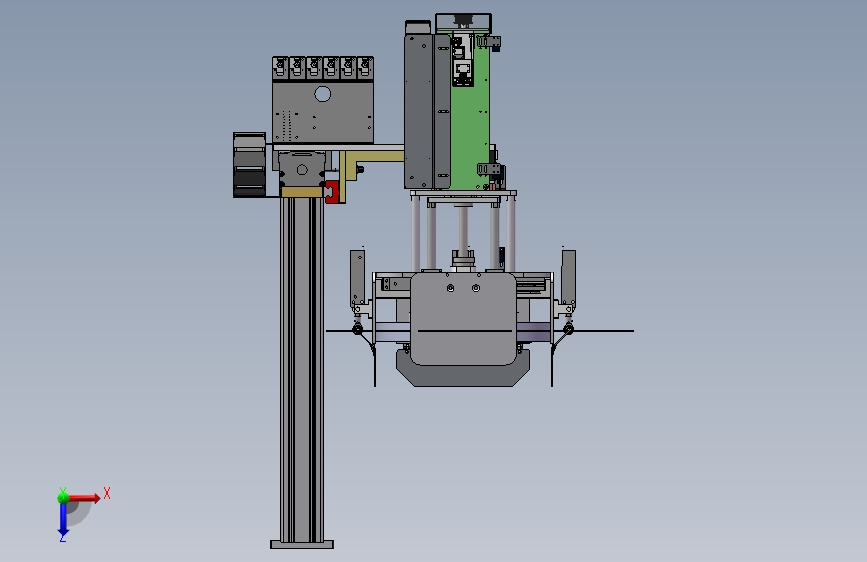Select the large rounded gray cover plate

(x=463, y=319)
